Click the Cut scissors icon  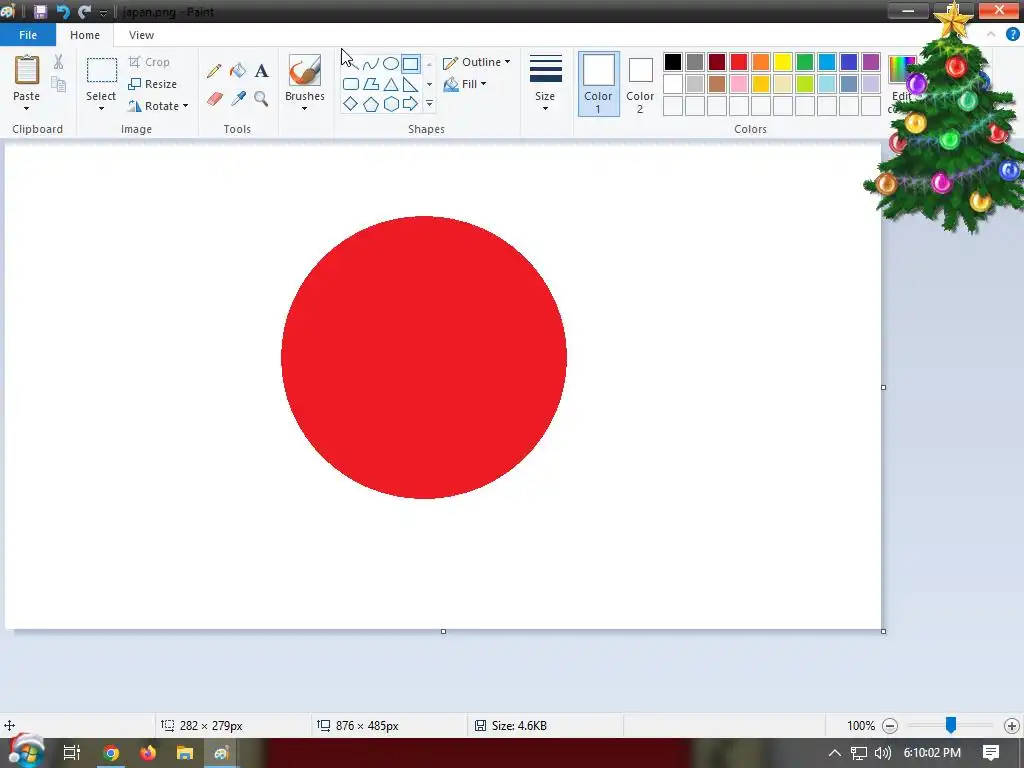(59, 62)
